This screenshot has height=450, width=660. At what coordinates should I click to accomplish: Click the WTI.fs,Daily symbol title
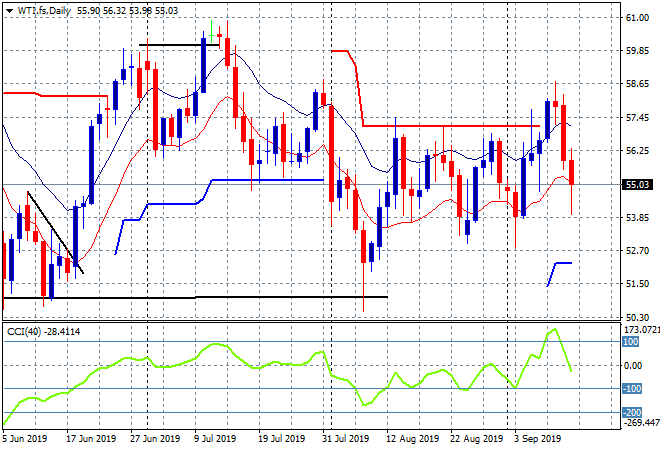(44, 11)
